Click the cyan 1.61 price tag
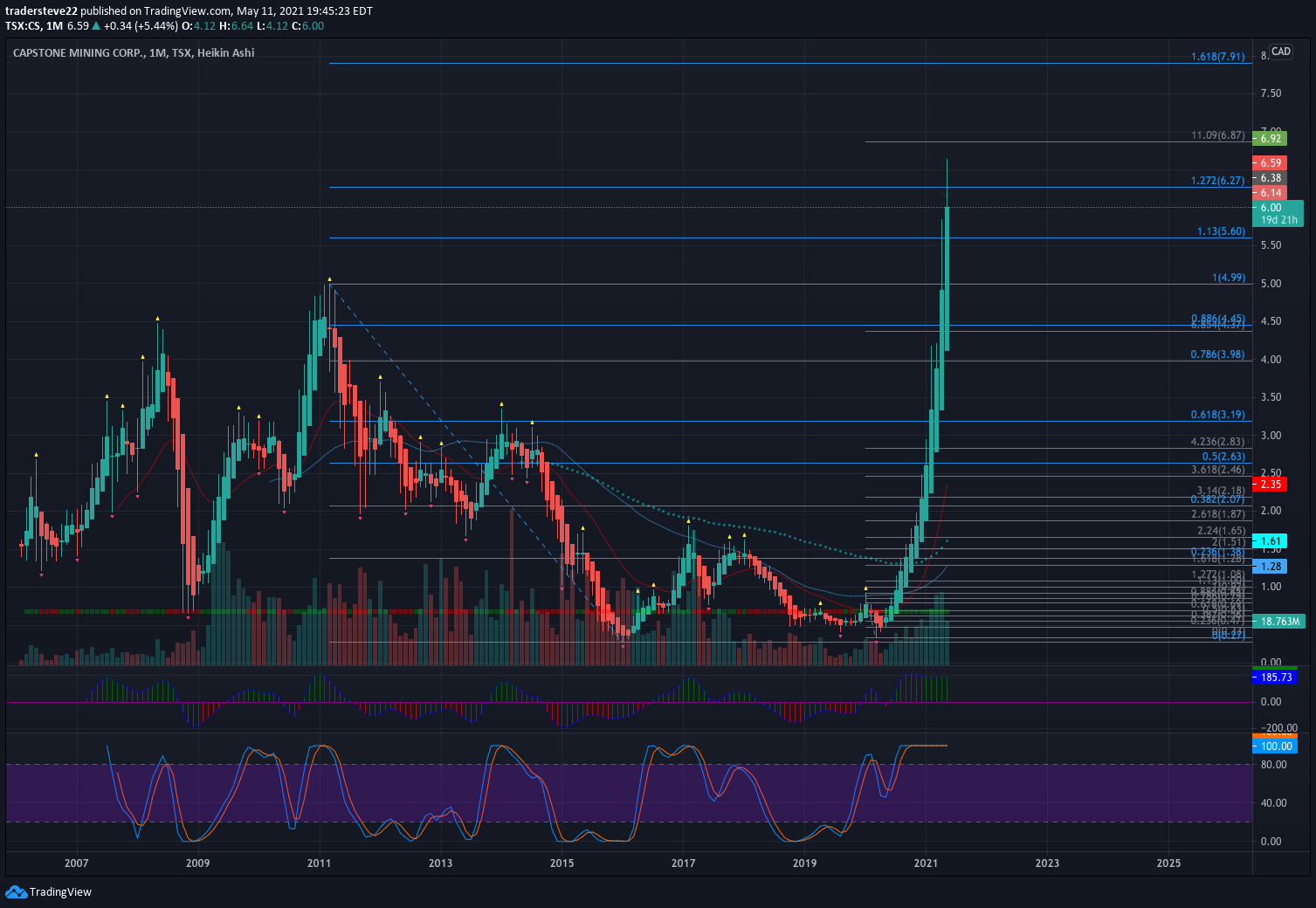This screenshot has height=908, width=1316. pos(1270,541)
